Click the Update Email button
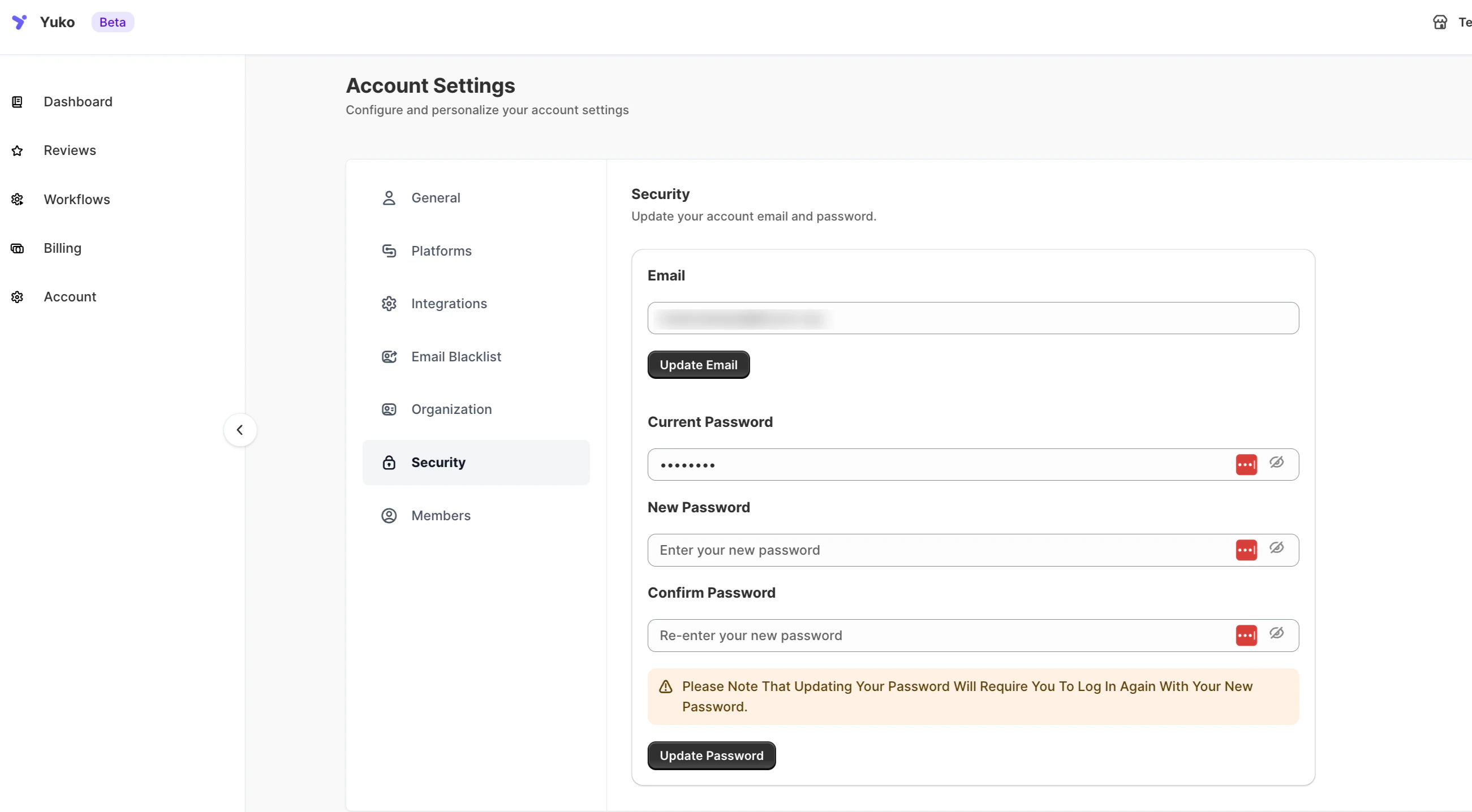Image resolution: width=1472 pixels, height=812 pixels. pos(698,364)
